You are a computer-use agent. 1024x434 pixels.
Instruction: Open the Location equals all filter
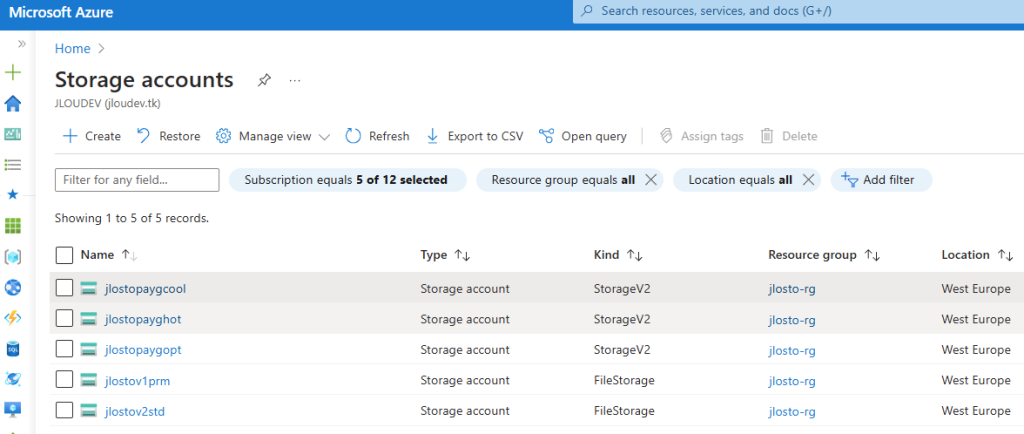740,180
